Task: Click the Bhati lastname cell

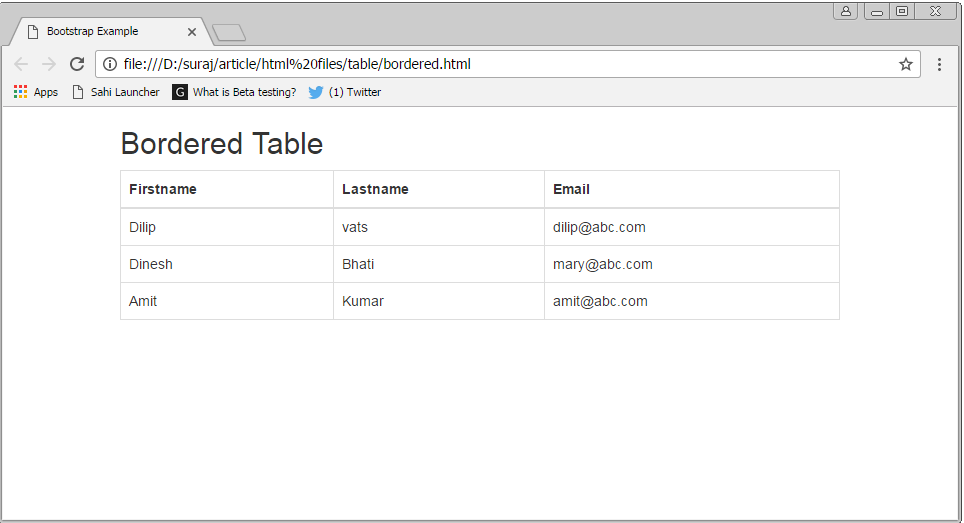Action: pyautogui.click(x=358, y=264)
